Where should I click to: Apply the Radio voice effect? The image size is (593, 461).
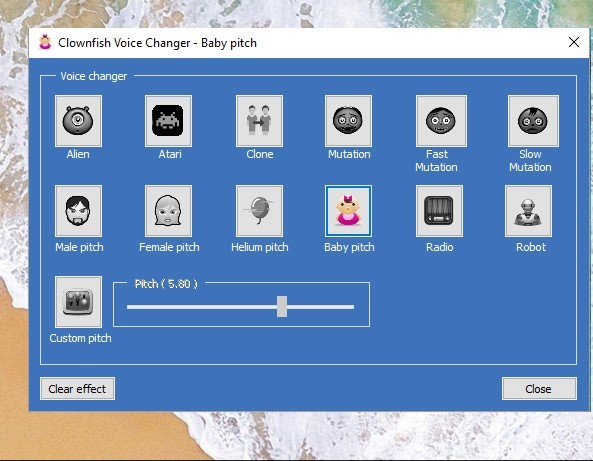(439, 211)
